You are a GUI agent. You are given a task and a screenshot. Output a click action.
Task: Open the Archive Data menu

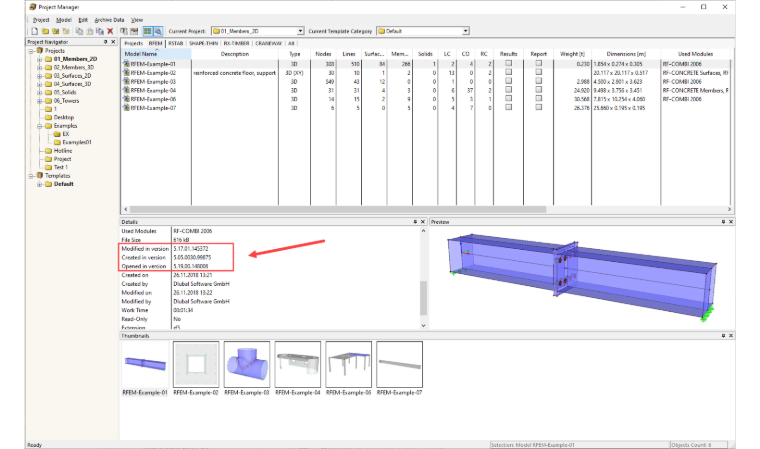pos(109,20)
